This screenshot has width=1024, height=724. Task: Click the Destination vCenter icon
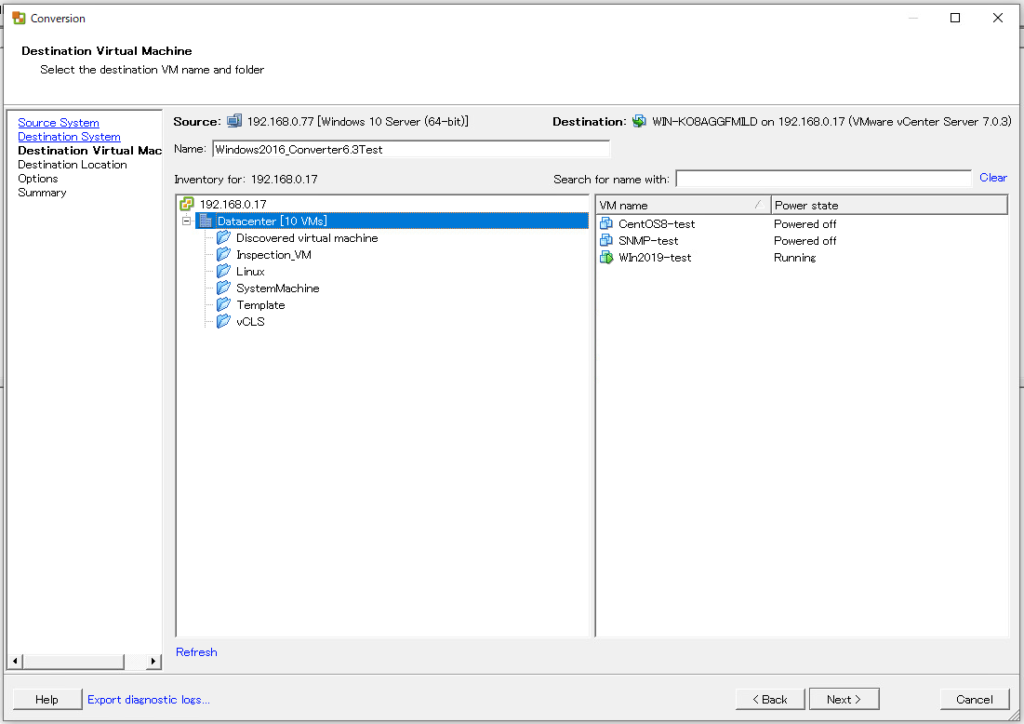[639, 121]
